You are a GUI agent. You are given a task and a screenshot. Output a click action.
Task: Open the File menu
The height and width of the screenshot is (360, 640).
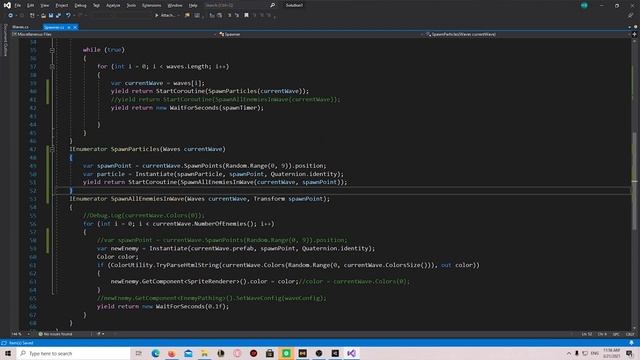click(18, 5)
